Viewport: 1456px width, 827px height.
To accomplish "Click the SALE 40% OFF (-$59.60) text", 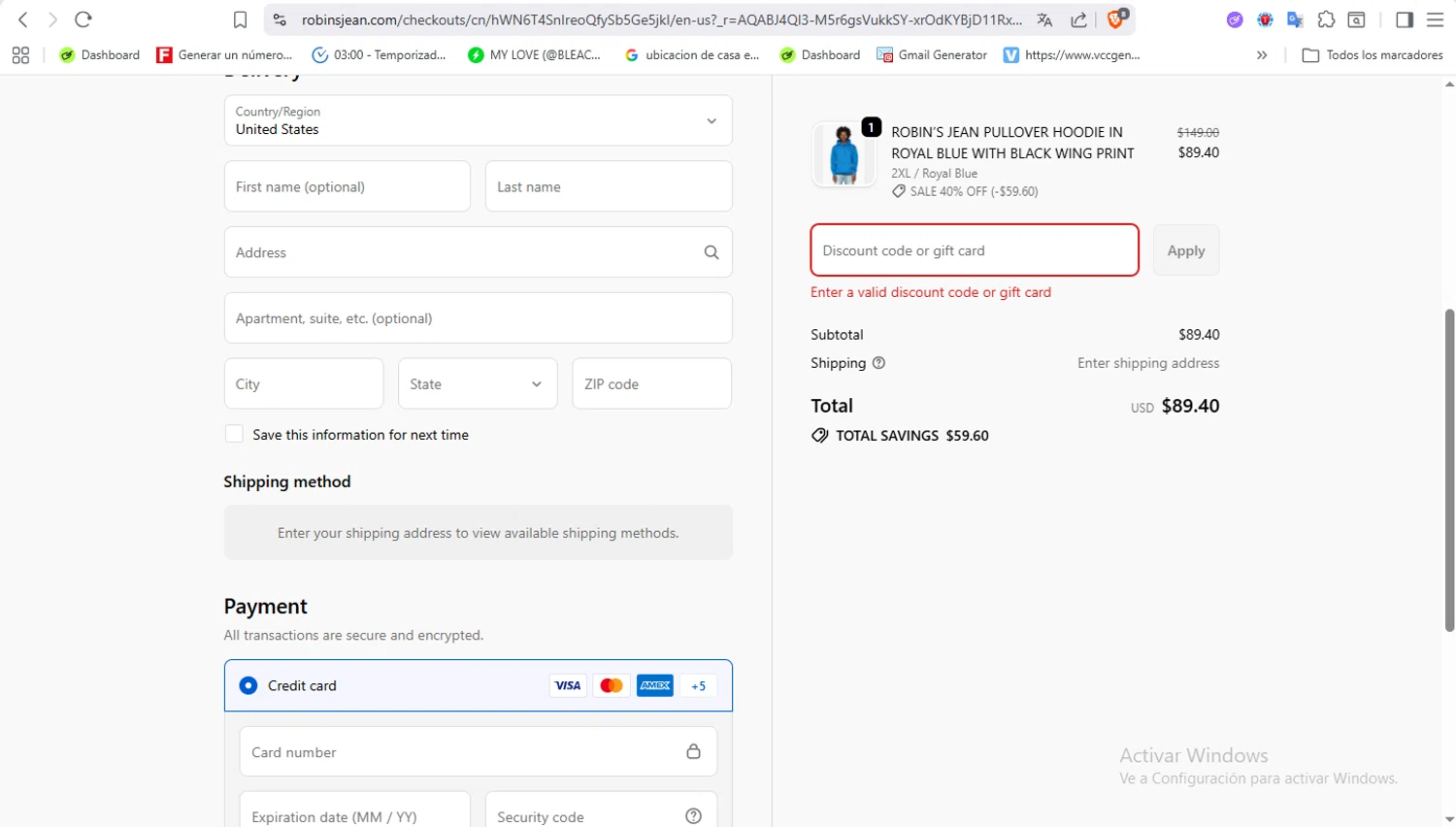I will click(x=974, y=191).
